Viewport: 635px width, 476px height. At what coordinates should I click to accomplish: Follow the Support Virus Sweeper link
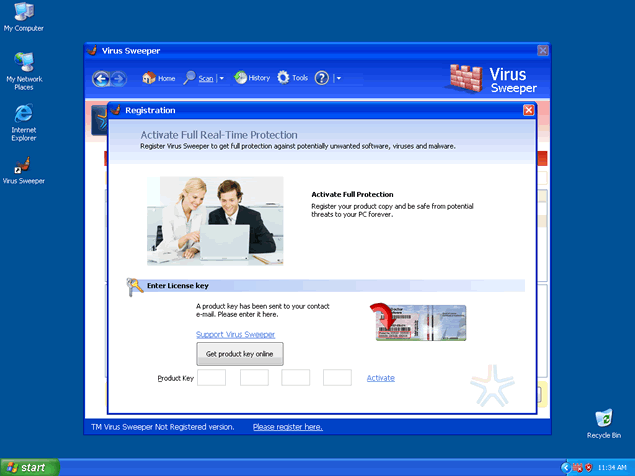pyautogui.click(x=235, y=334)
